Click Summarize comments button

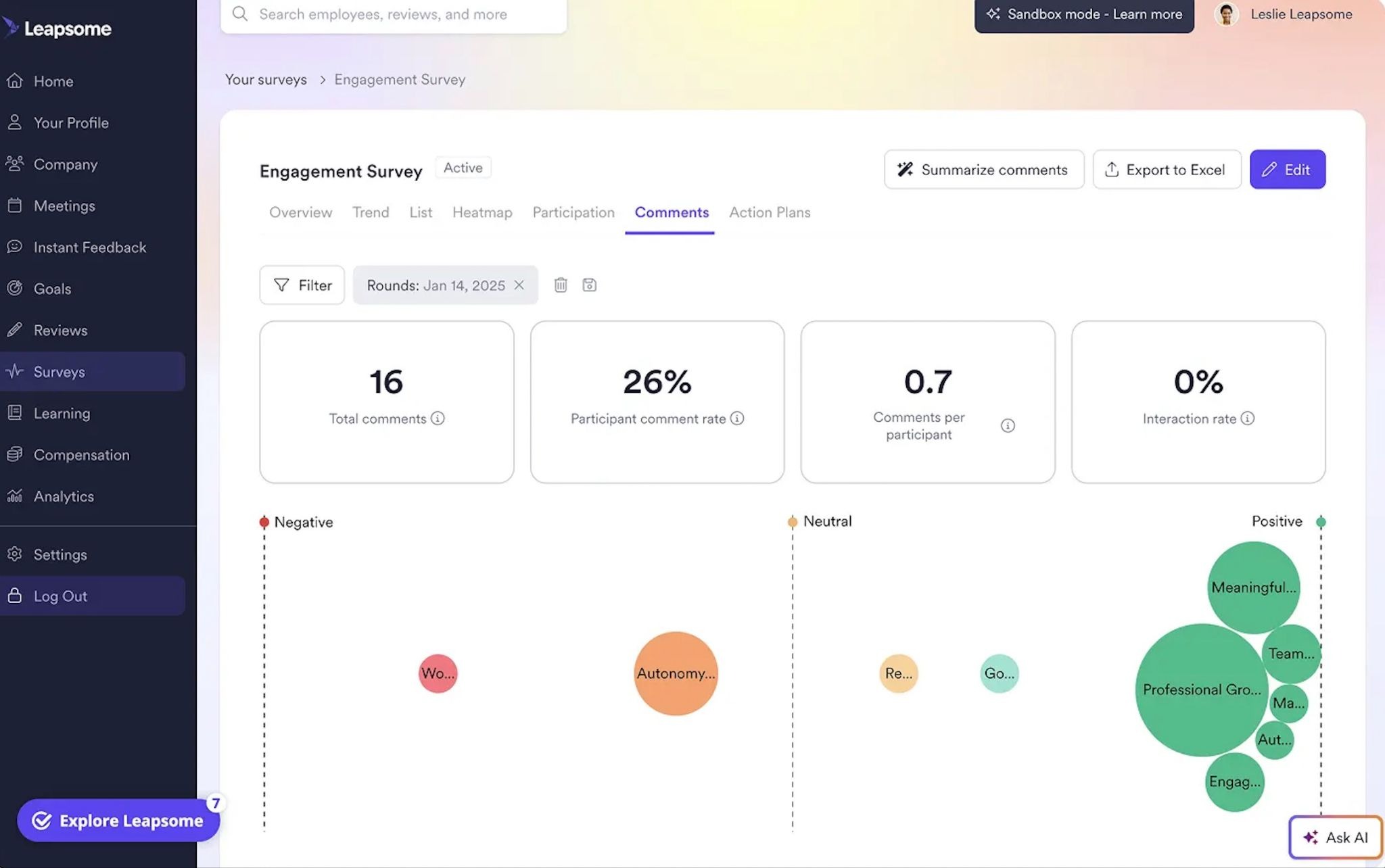(984, 170)
